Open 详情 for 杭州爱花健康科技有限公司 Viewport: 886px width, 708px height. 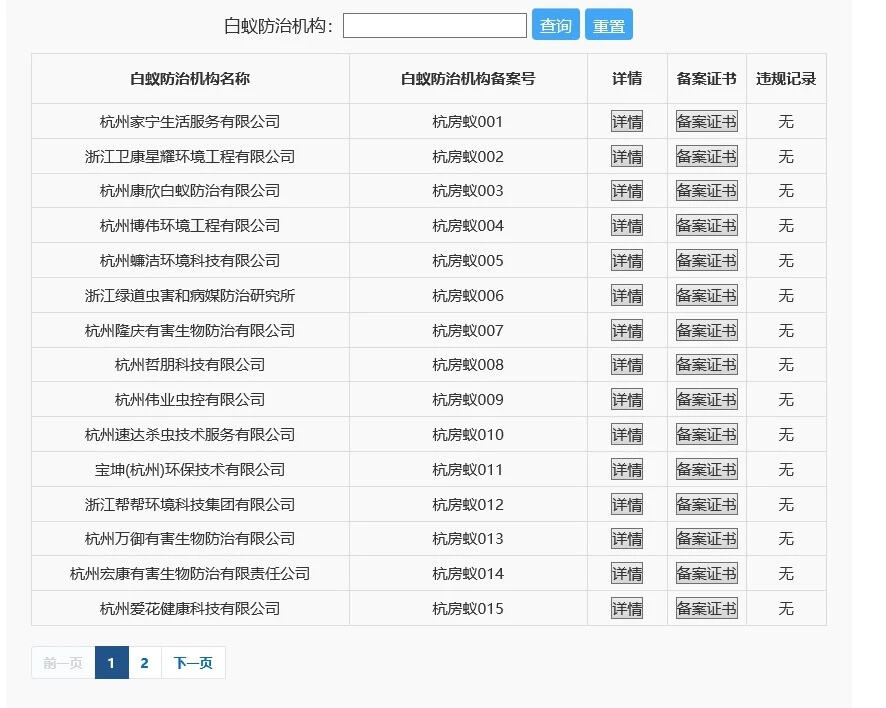pos(627,609)
